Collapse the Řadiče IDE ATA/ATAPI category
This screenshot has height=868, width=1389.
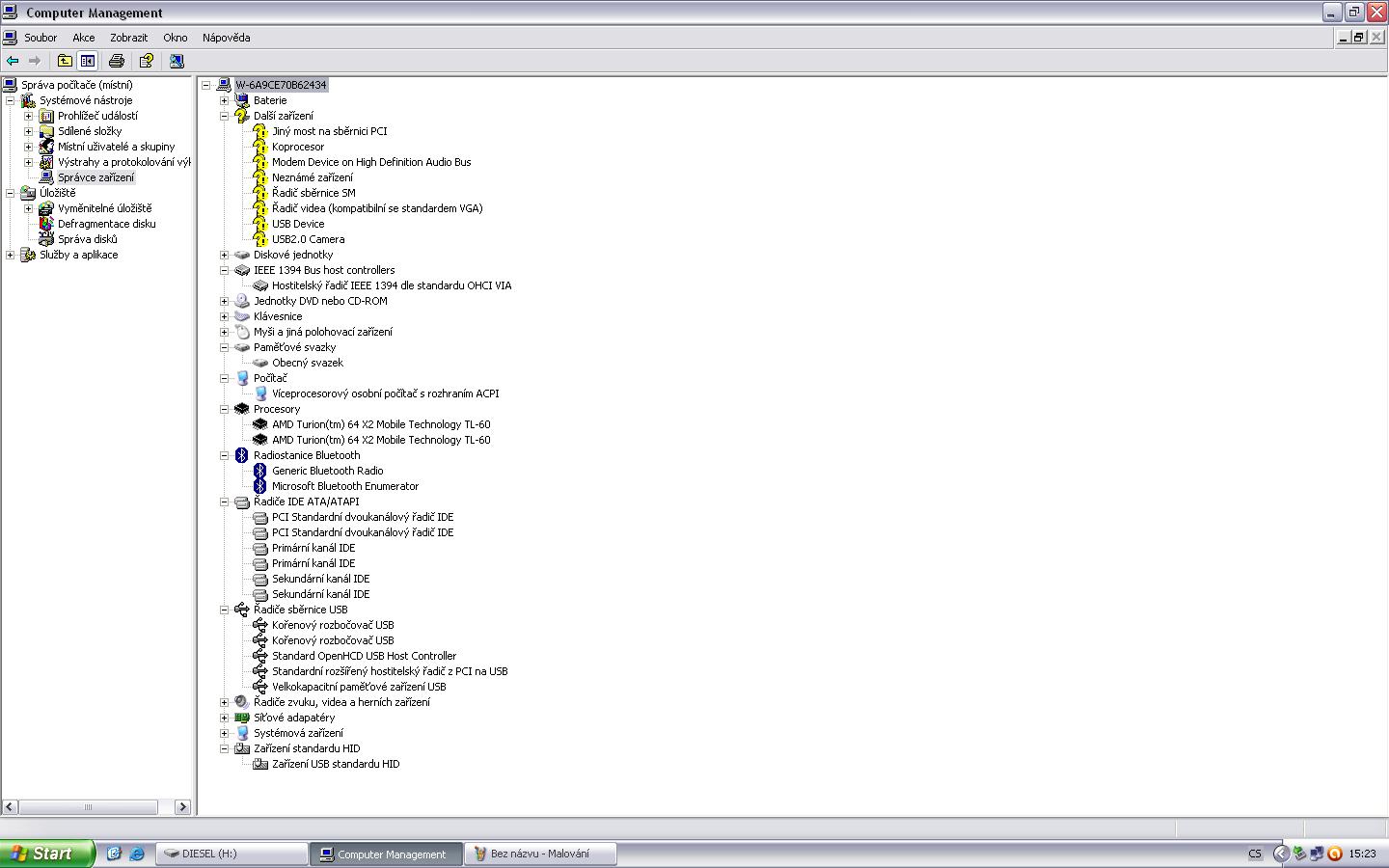[224, 502]
